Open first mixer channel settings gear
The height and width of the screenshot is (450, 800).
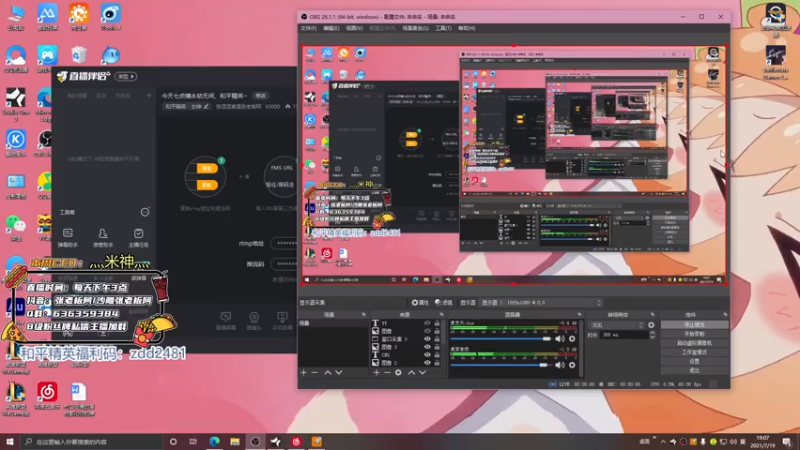point(572,339)
